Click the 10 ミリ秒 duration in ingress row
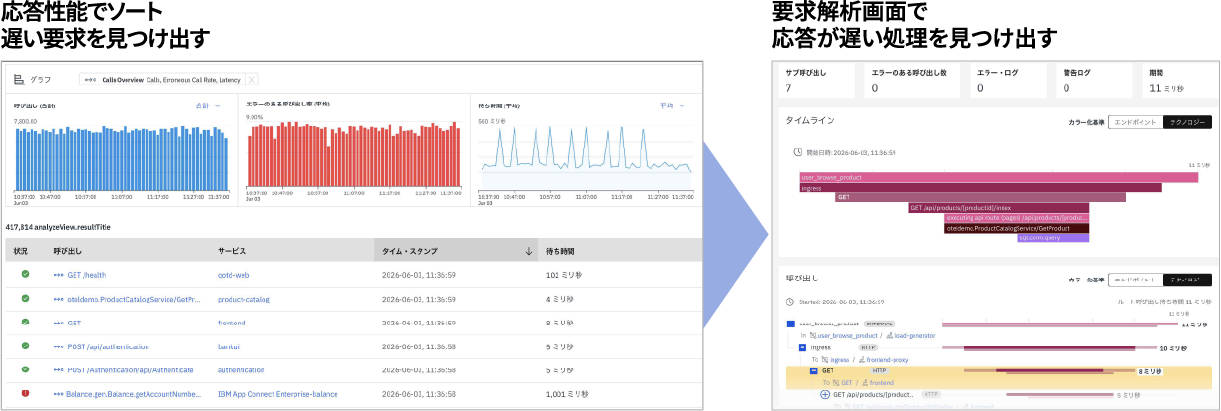The image size is (1221, 411). 1171,347
